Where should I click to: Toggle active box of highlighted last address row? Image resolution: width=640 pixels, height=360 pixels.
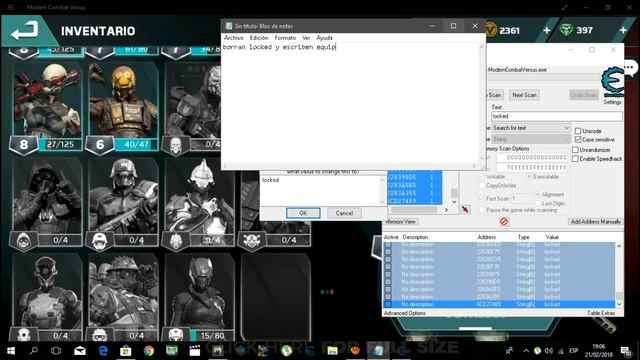click(x=388, y=304)
